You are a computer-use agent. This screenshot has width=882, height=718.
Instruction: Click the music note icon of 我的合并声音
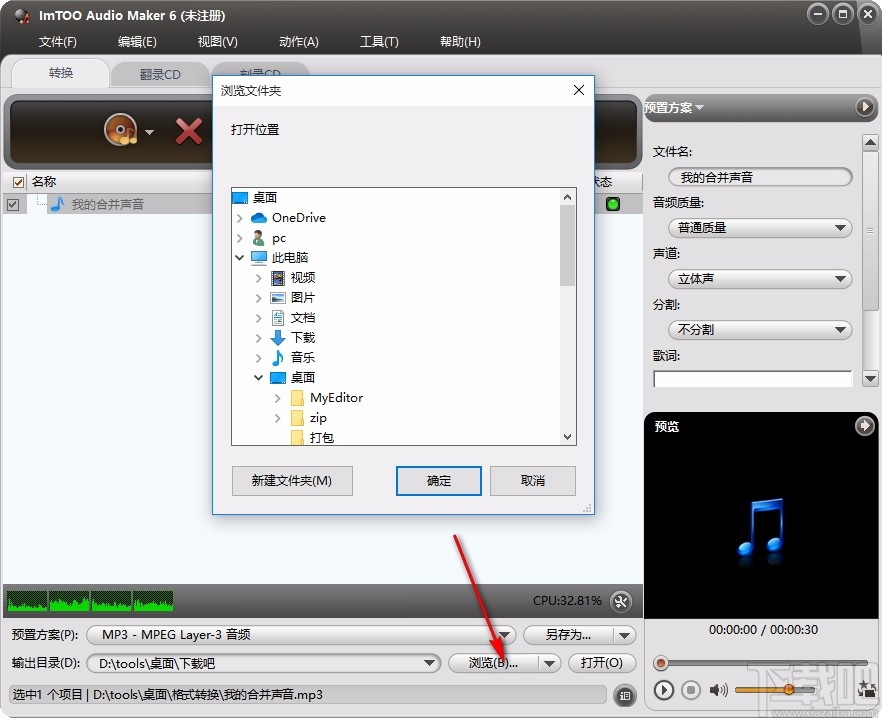tap(56, 204)
